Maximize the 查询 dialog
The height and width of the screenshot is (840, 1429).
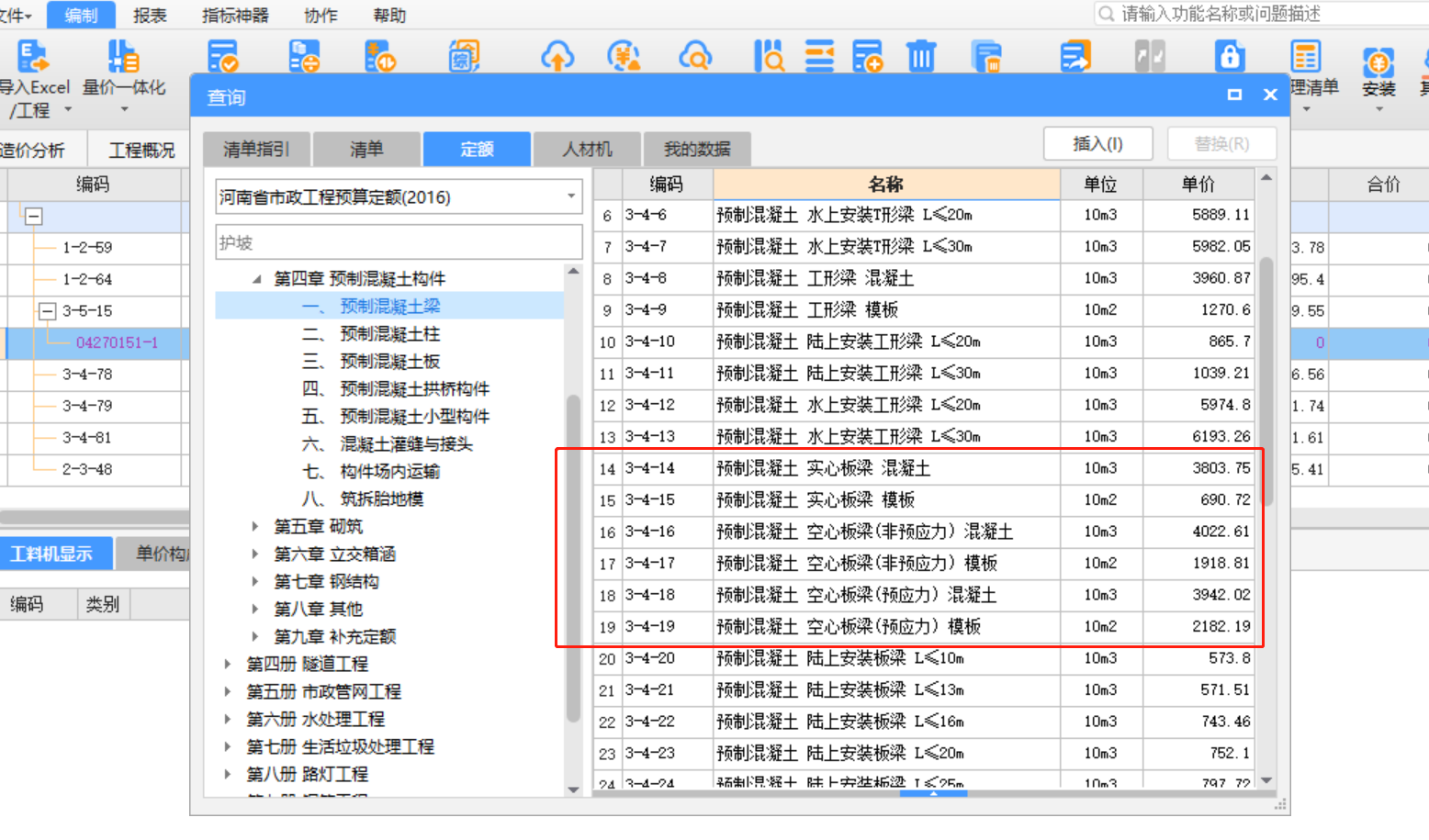pos(1234,95)
